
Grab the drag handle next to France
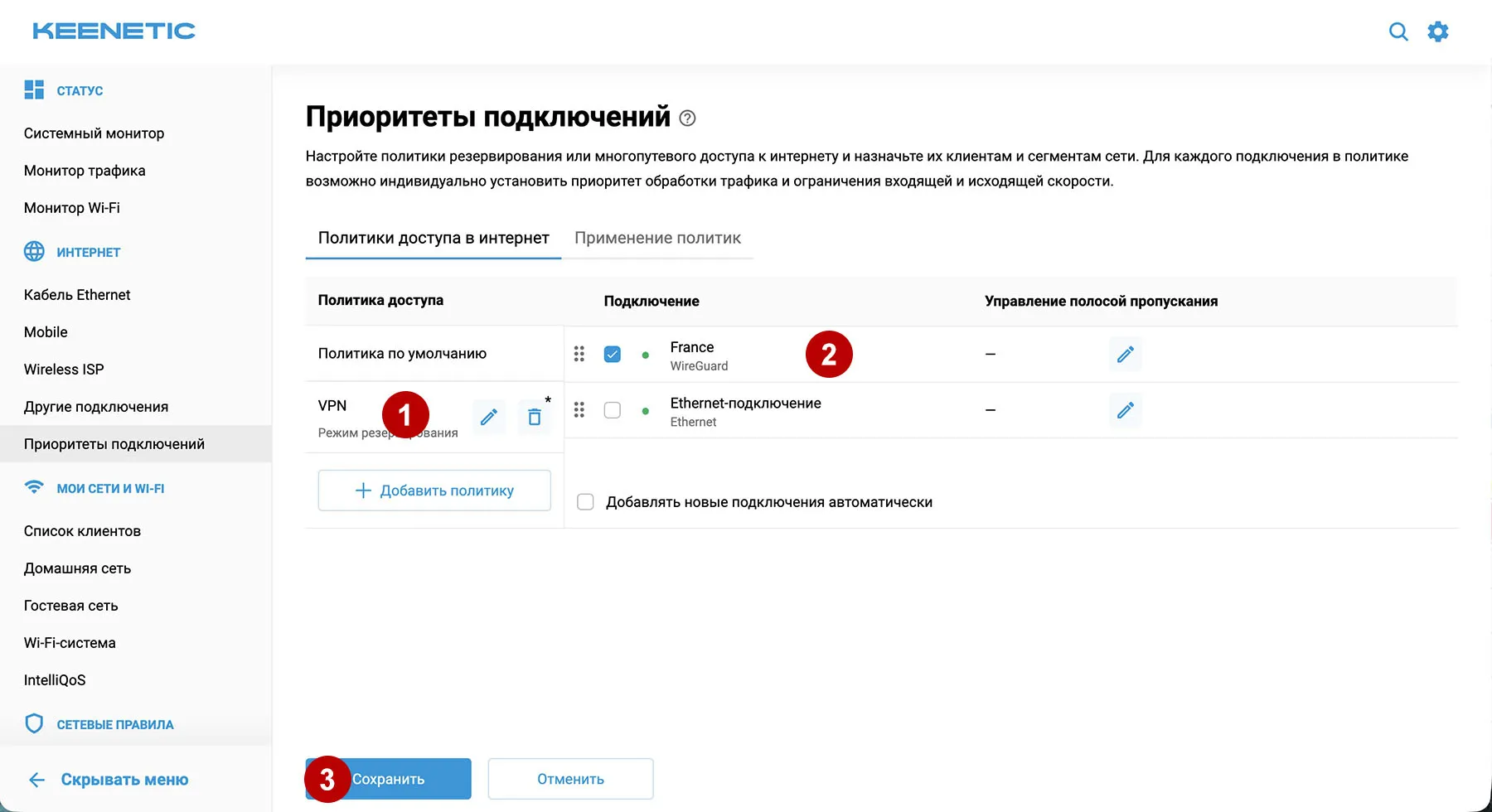pyautogui.click(x=579, y=354)
